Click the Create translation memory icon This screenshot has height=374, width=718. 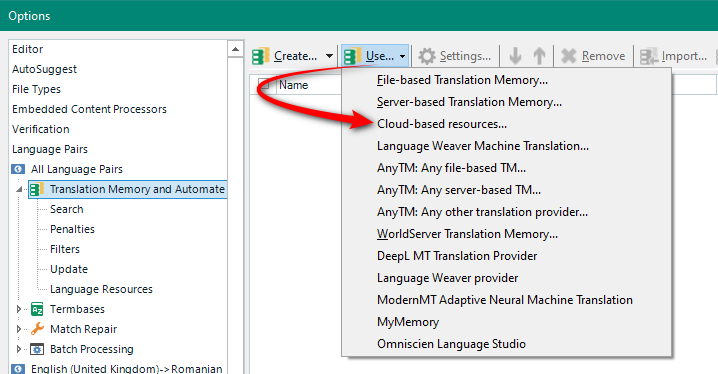(x=261, y=56)
